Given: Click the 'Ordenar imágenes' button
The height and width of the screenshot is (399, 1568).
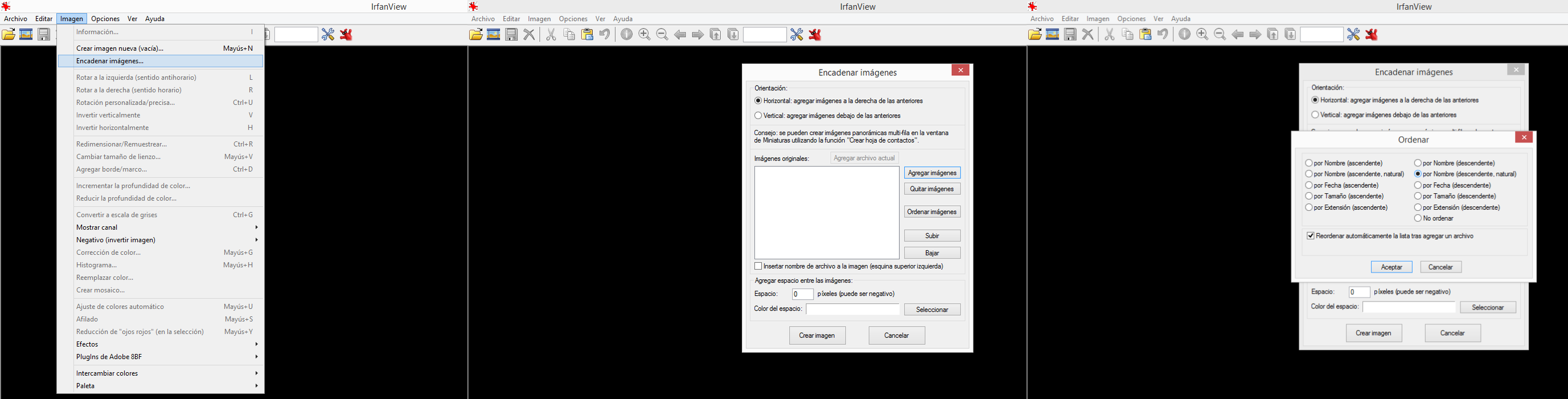Looking at the screenshot, I should click(x=933, y=212).
